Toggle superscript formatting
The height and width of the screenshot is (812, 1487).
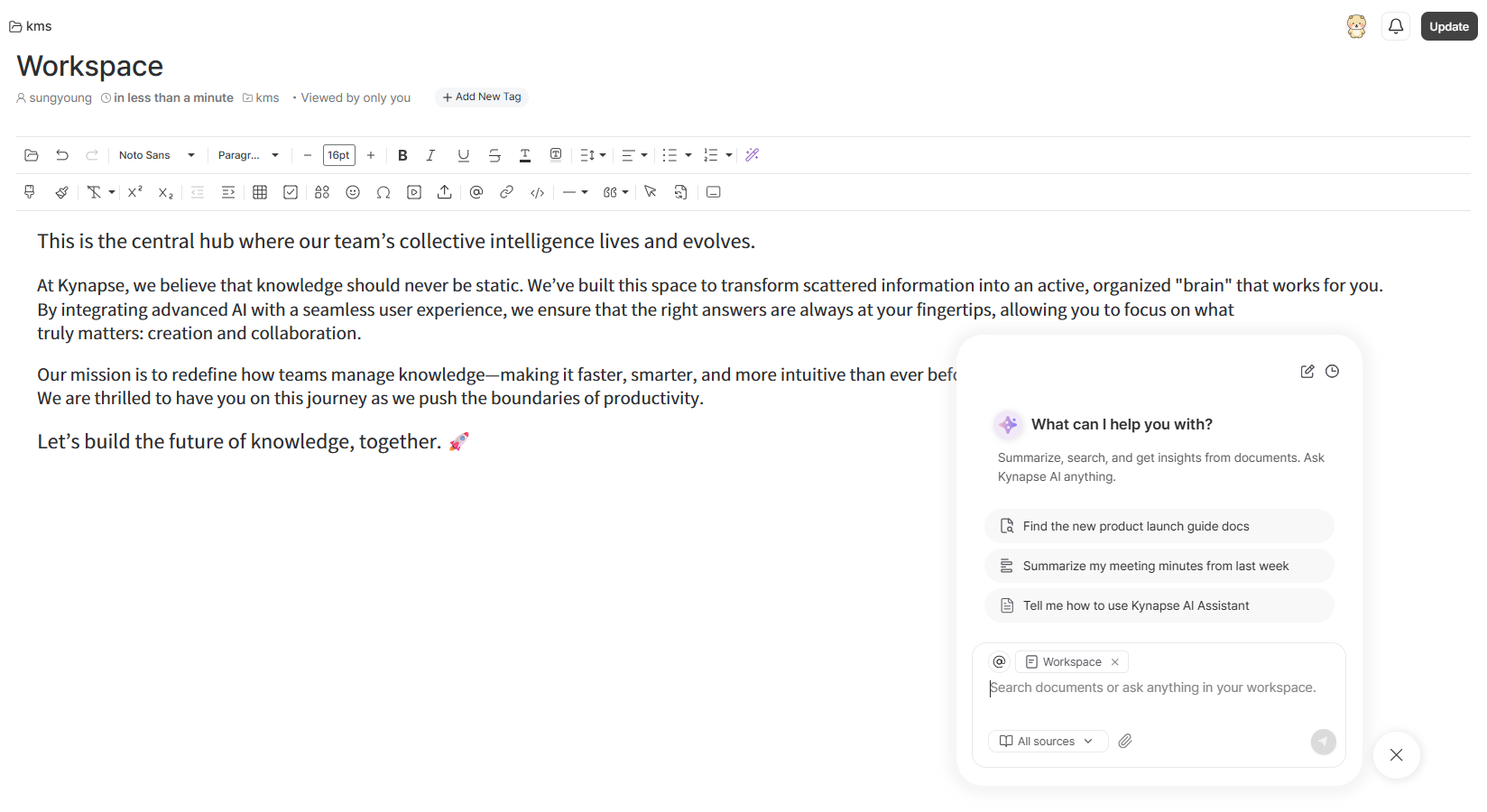pyautogui.click(x=135, y=192)
